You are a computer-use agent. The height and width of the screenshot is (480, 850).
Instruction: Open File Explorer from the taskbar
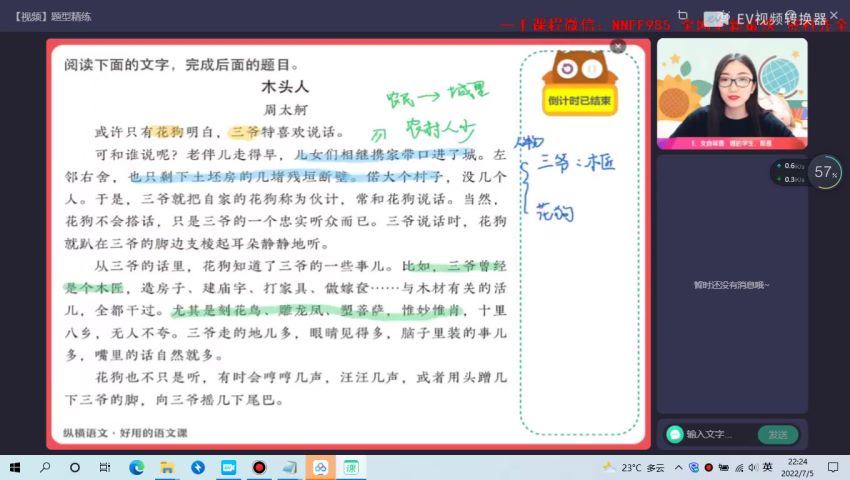click(167, 468)
